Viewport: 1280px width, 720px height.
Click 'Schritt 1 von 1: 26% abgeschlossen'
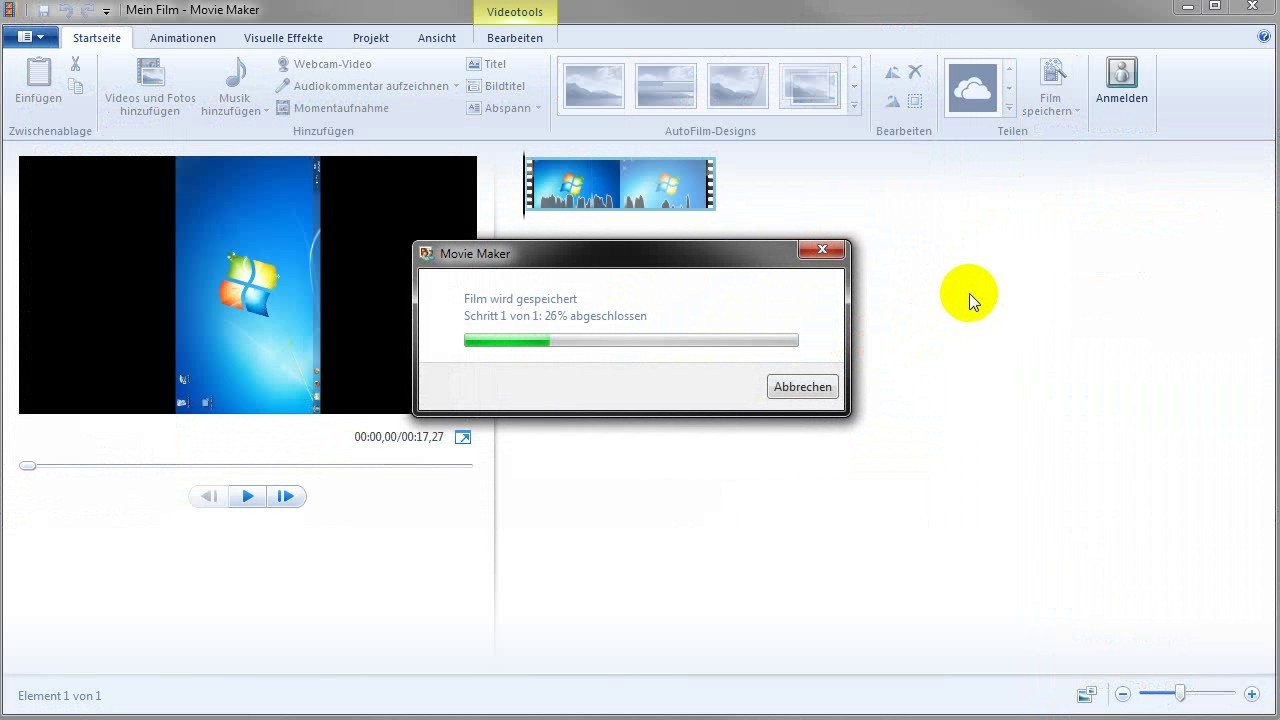[x=555, y=316]
